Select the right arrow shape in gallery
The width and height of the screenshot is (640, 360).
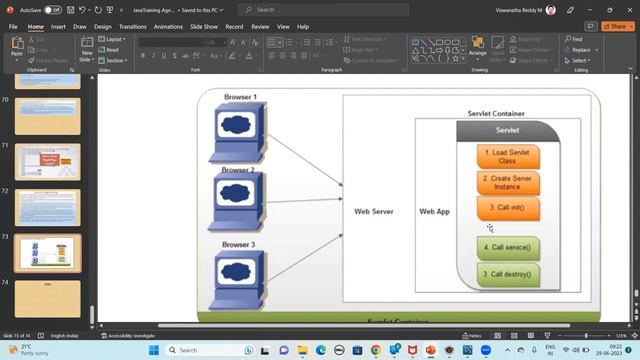pyautogui.click(x=440, y=51)
